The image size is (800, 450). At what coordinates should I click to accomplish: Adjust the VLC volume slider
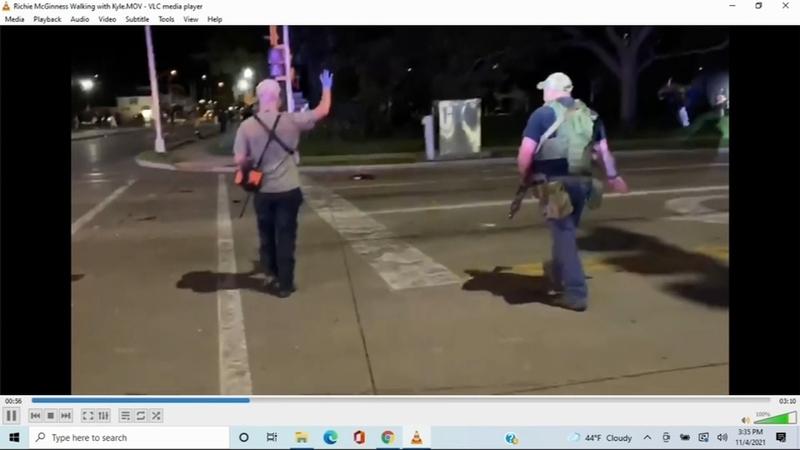(x=775, y=417)
